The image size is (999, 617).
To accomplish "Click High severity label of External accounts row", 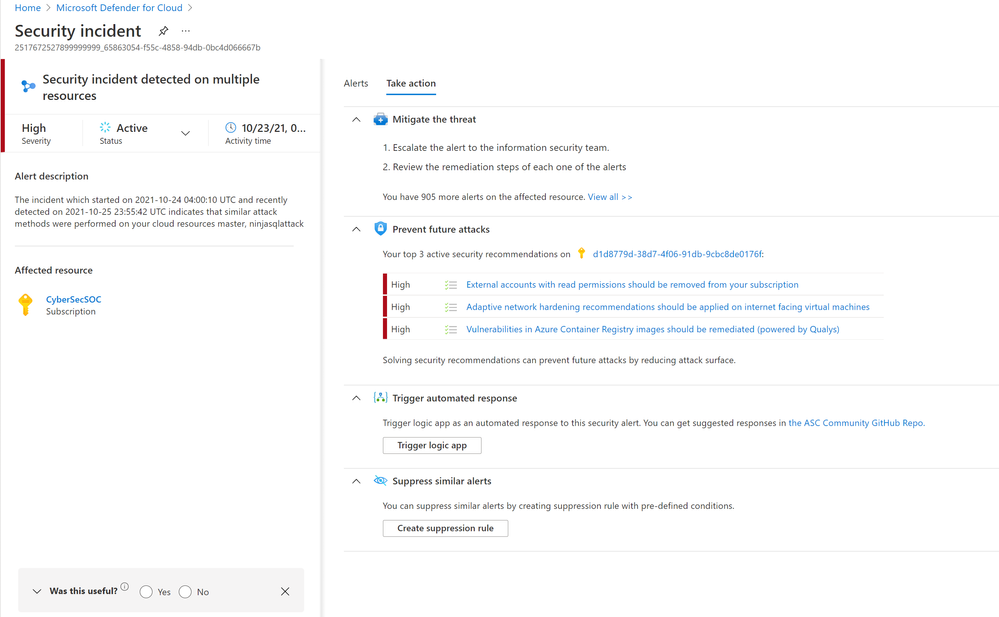I will (401, 285).
